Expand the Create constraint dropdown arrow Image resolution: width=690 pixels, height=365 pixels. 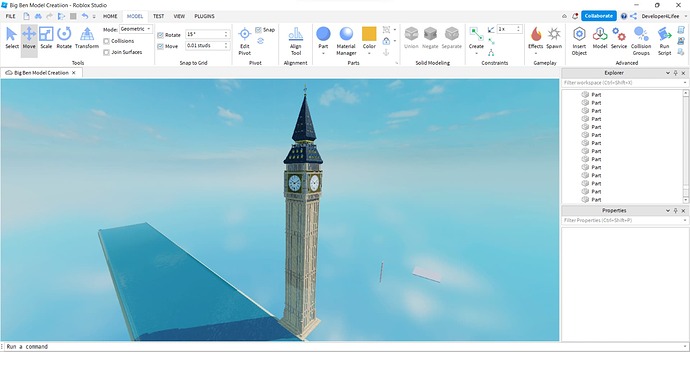(x=476, y=53)
